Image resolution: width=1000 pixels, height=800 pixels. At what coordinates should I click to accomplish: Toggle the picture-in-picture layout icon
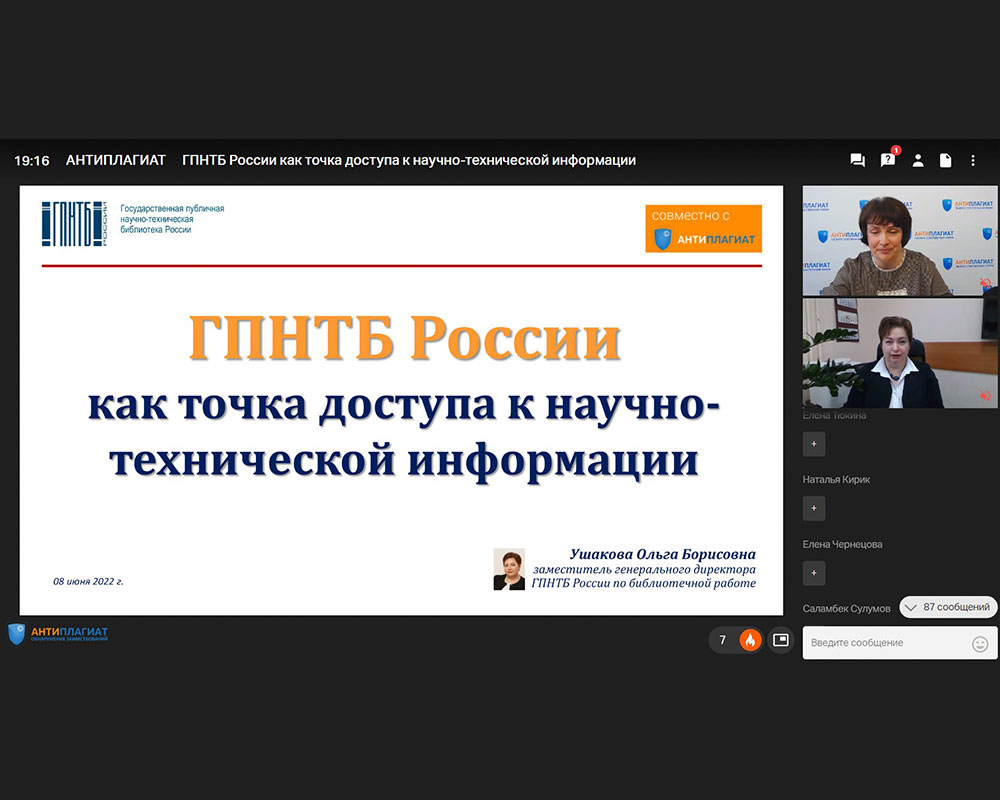pyautogui.click(x=781, y=640)
